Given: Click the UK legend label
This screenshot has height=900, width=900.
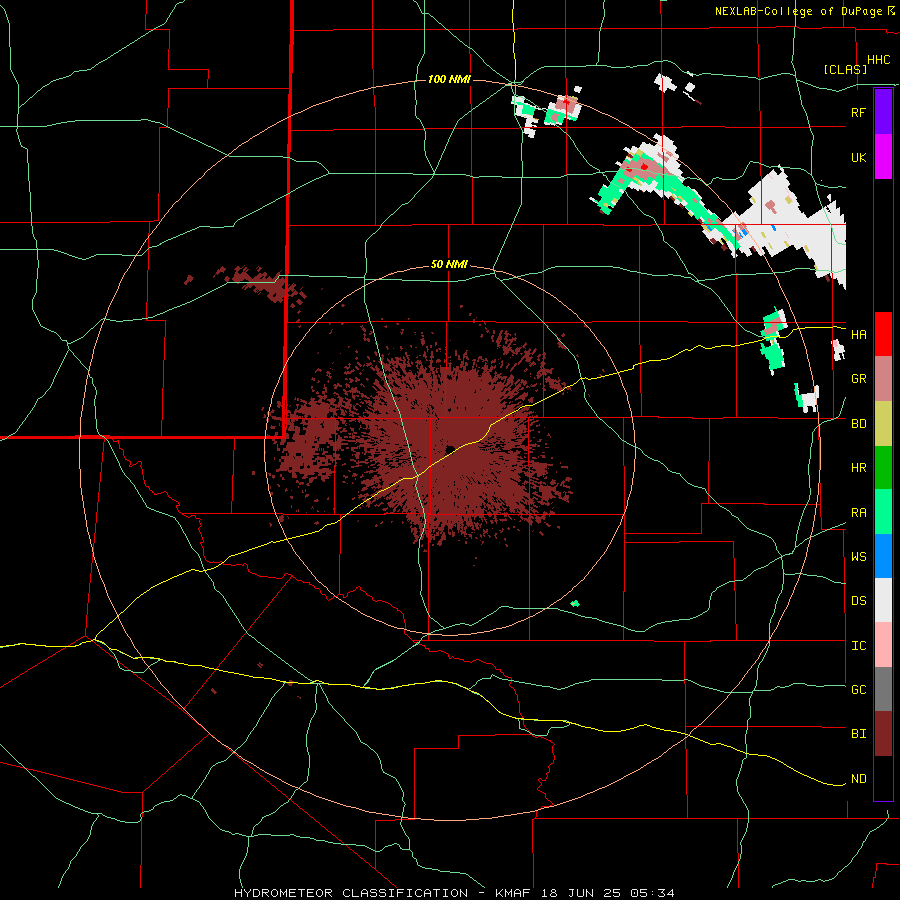Looking at the screenshot, I should pos(858,157).
